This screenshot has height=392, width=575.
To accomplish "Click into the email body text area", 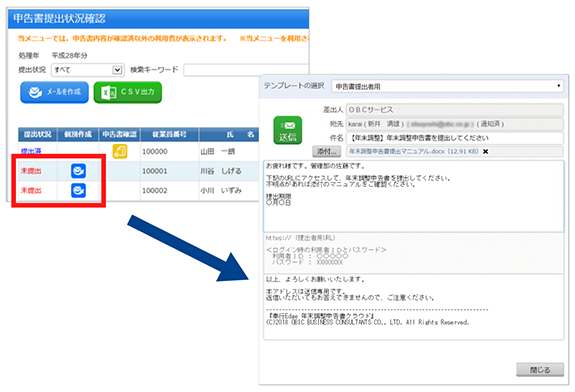I will click(x=414, y=196).
